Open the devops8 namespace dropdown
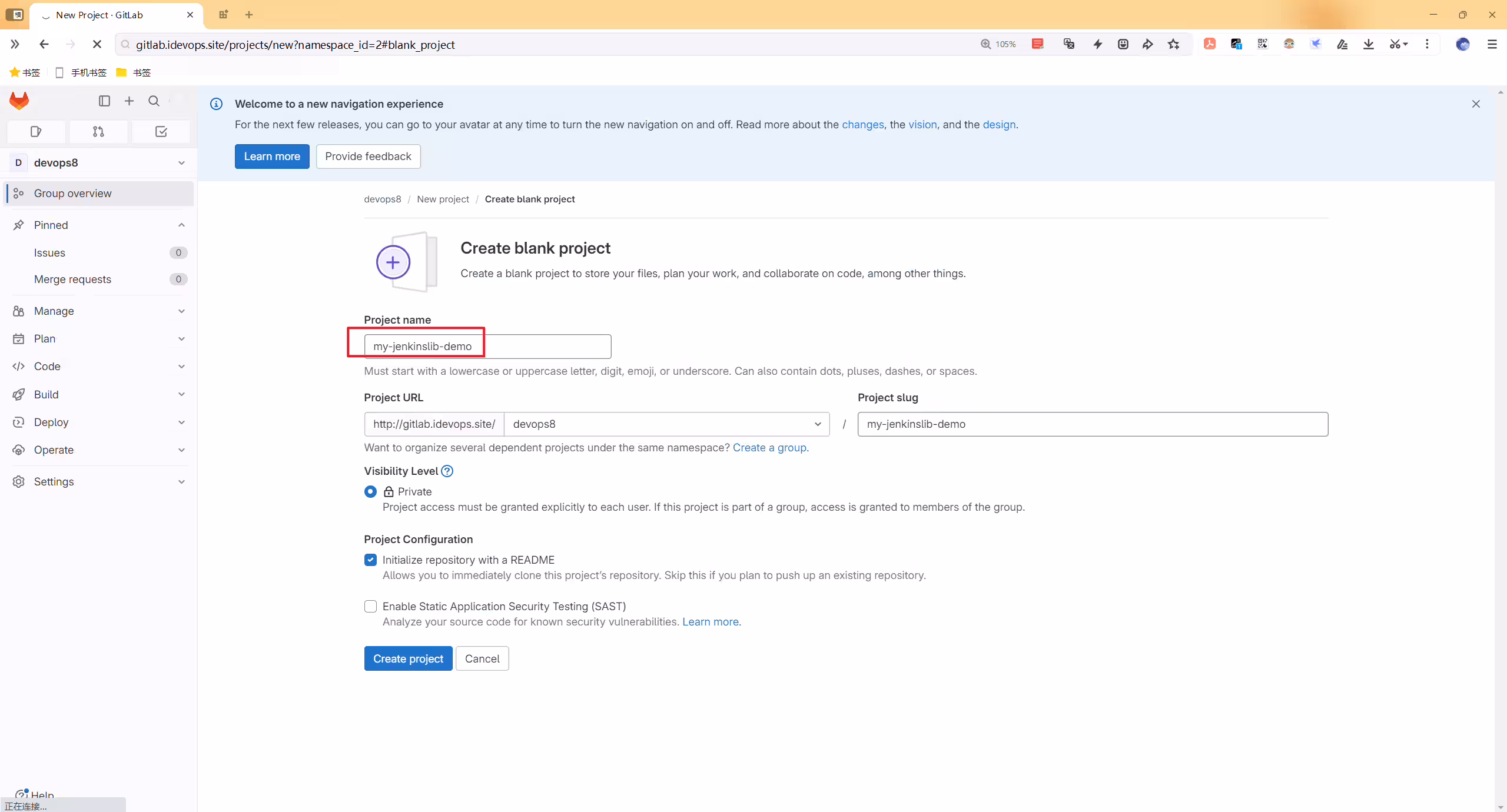 click(x=667, y=424)
